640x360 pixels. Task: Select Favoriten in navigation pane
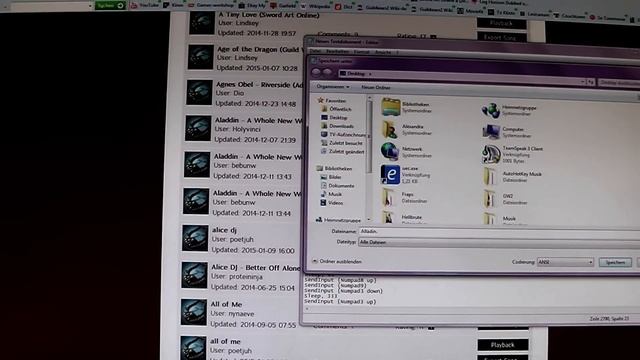click(332, 100)
